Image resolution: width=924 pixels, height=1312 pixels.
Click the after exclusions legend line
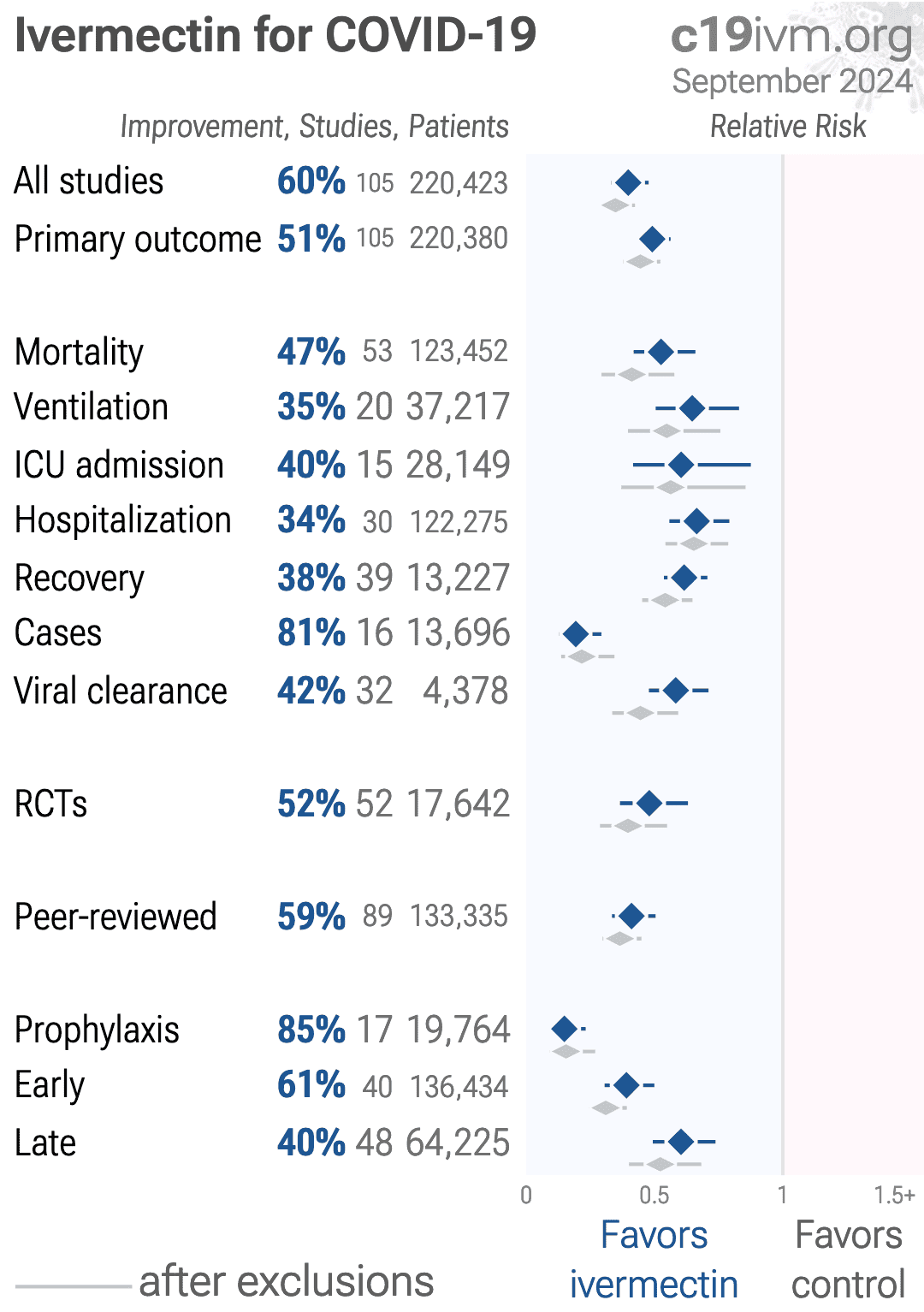[73, 1285]
